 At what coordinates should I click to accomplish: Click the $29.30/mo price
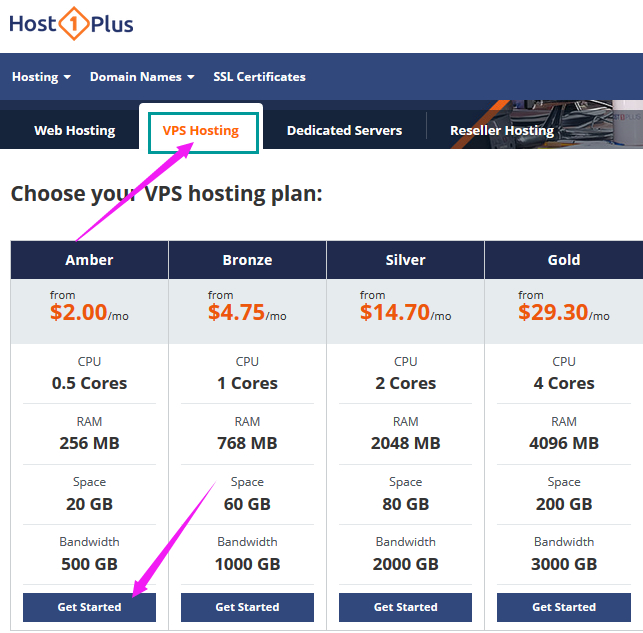point(564,312)
